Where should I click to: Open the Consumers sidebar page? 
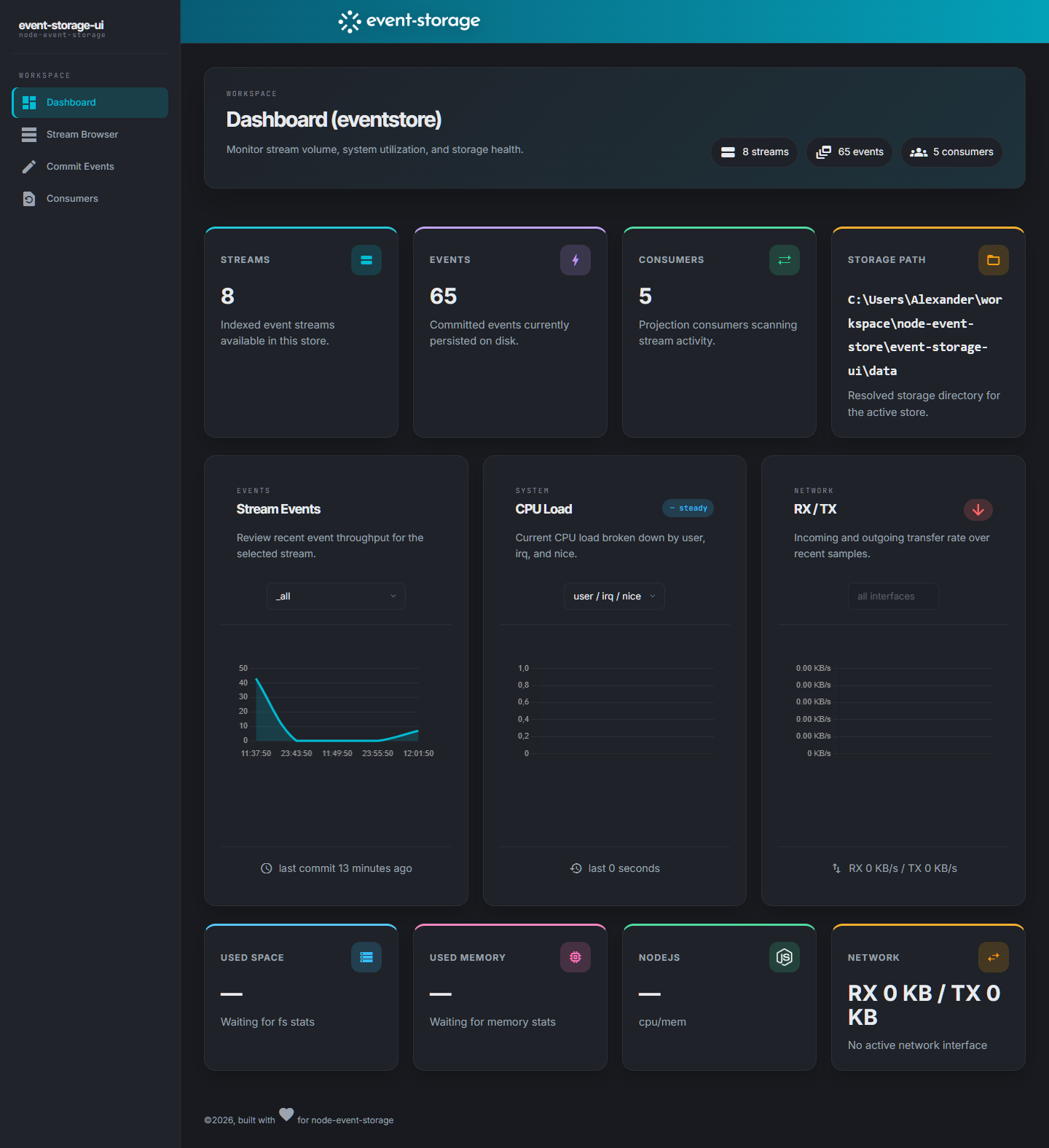point(90,199)
